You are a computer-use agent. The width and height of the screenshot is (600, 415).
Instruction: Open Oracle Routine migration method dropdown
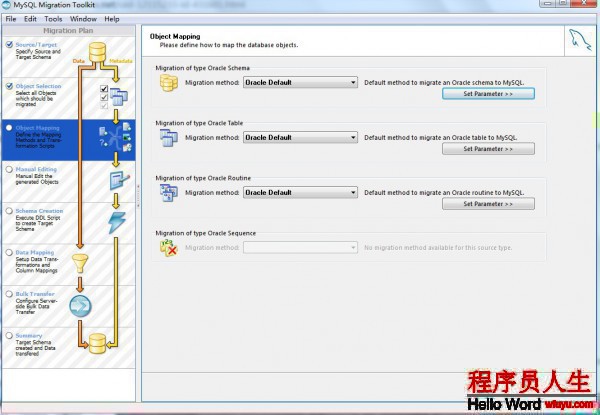pyautogui.click(x=300, y=193)
